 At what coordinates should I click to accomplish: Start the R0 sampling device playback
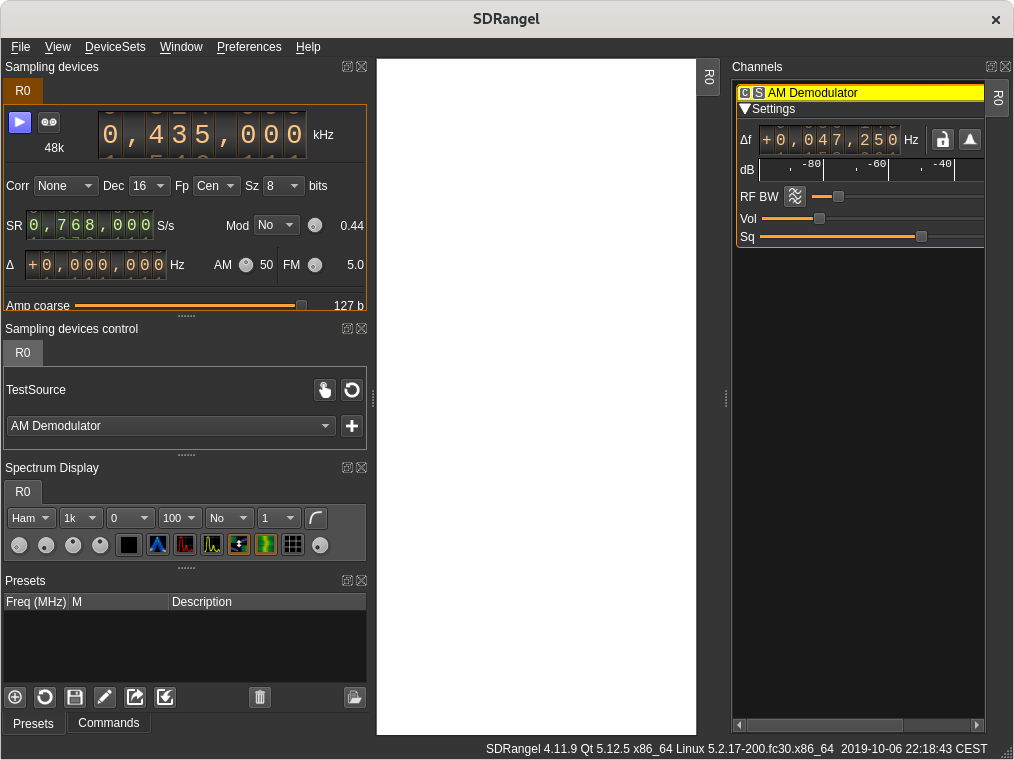coord(19,121)
